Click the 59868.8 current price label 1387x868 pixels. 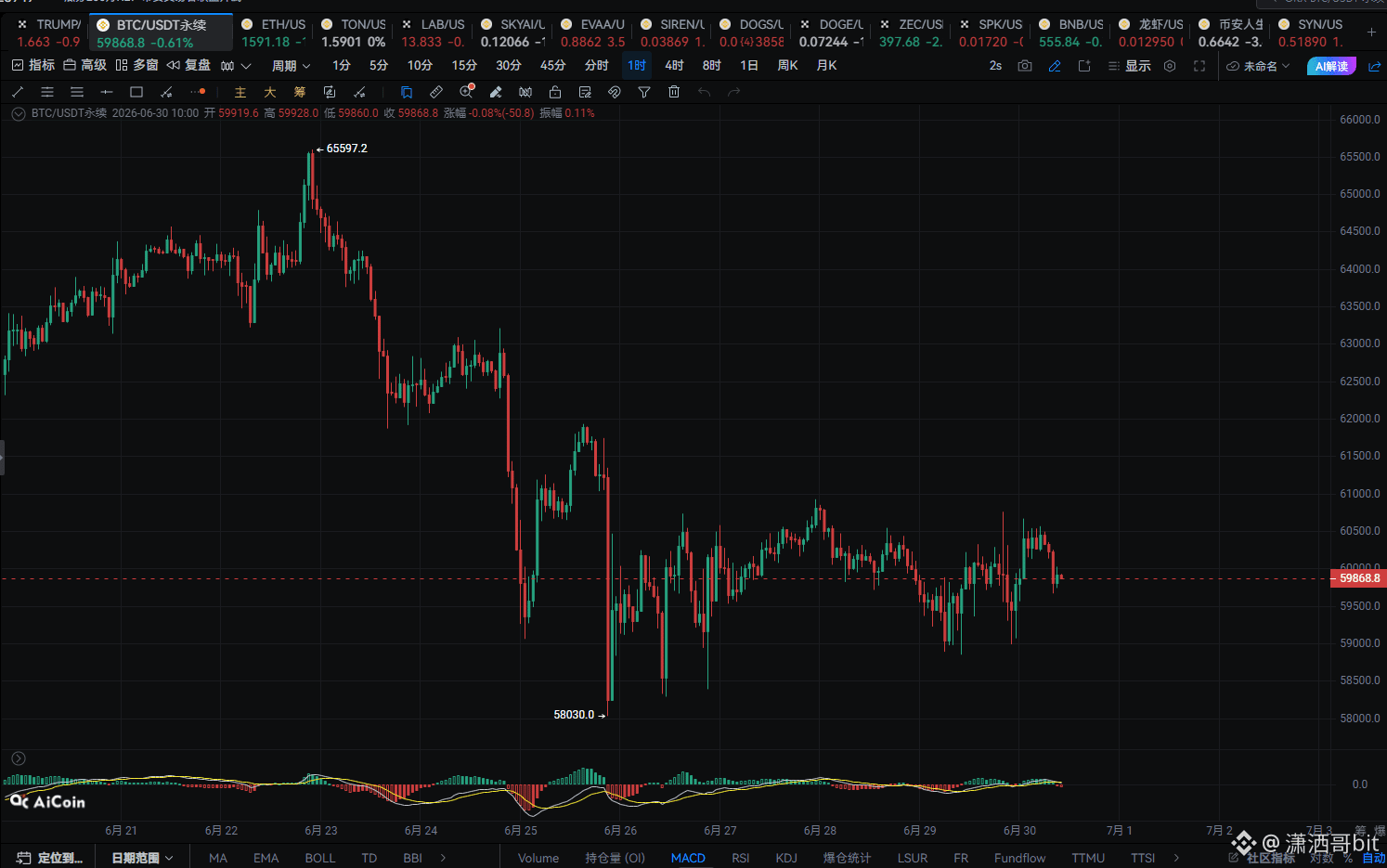pos(1359,578)
